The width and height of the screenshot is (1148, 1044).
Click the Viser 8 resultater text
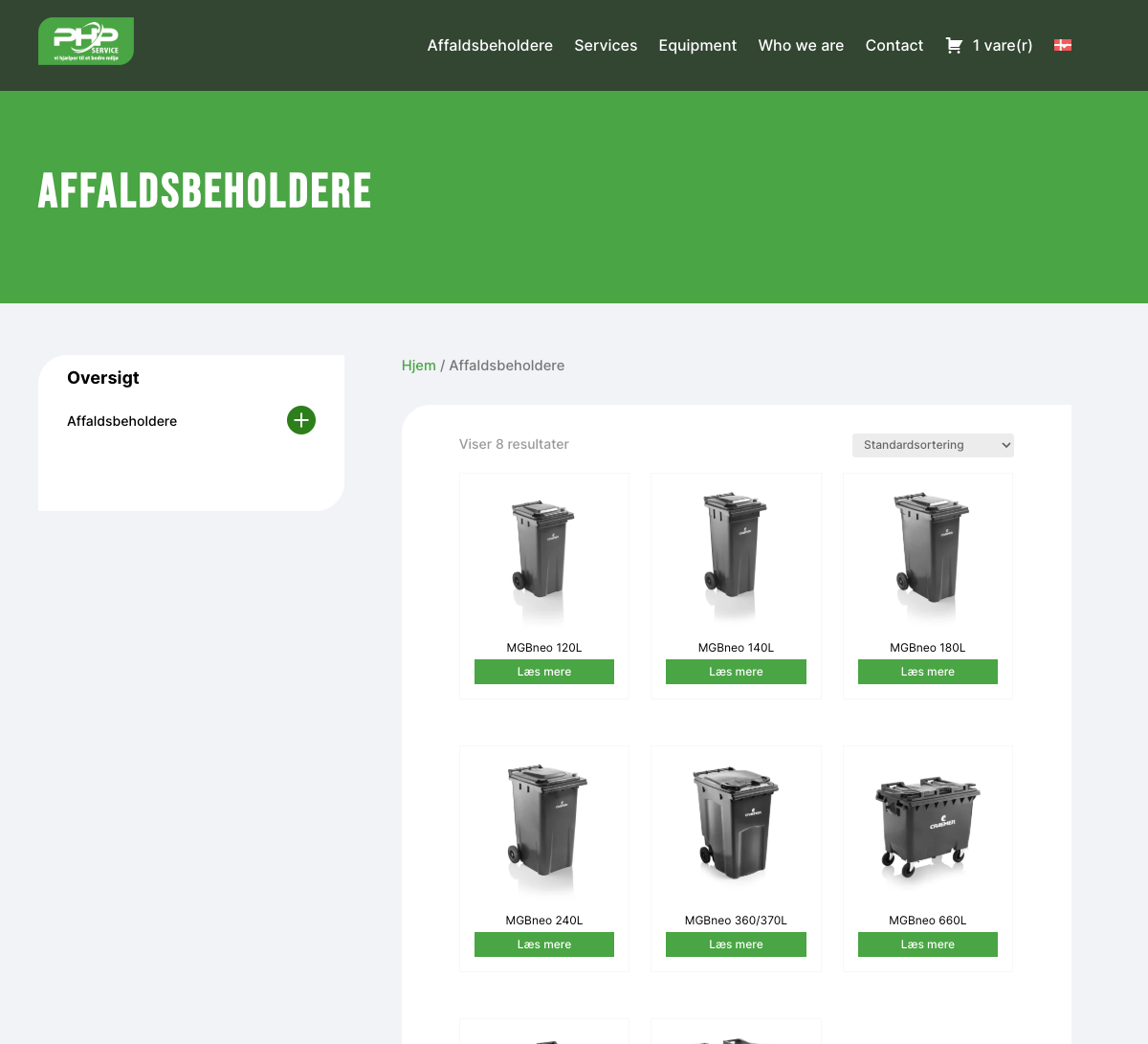(514, 444)
